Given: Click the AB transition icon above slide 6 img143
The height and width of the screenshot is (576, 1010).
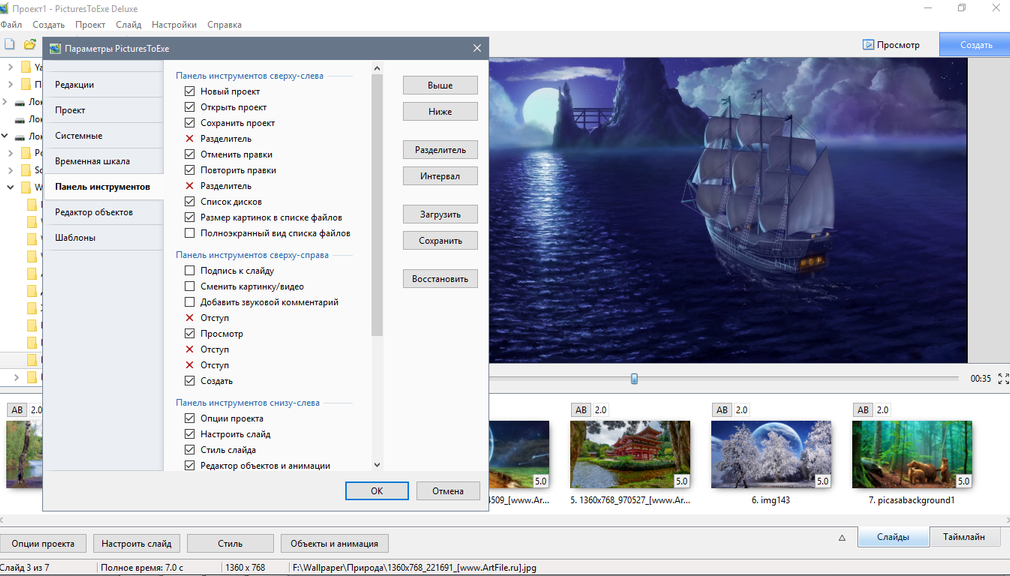Looking at the screenshot, I should pyautogui.click(x=722, y=410).
